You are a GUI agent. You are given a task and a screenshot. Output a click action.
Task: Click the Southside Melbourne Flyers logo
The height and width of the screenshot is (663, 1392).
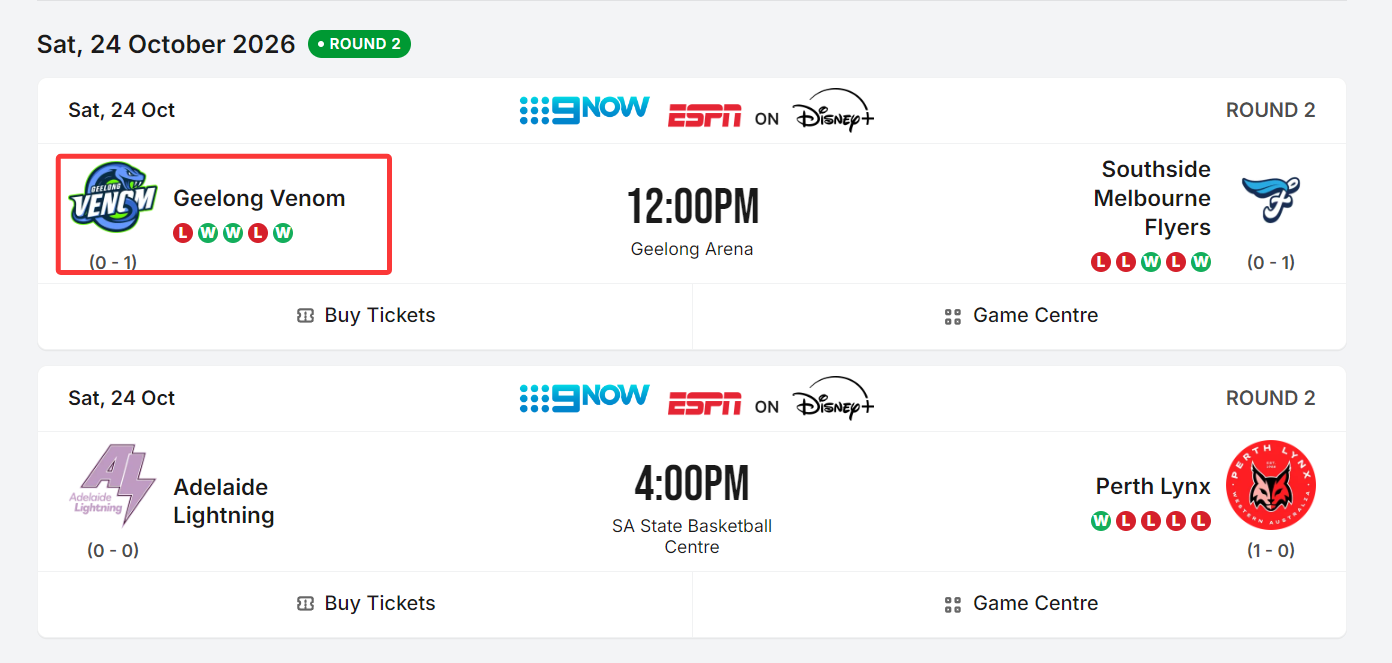click(x=1270, y=198)
